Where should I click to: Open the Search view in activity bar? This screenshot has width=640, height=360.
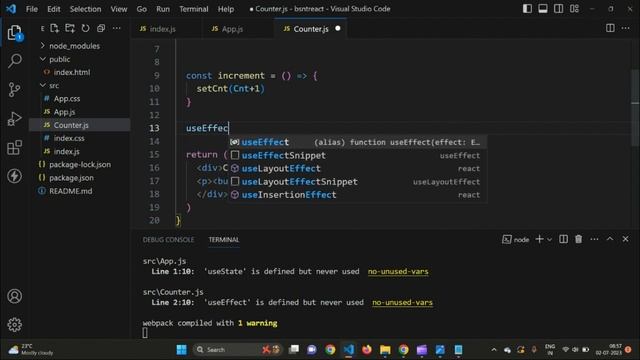point(14,61)
